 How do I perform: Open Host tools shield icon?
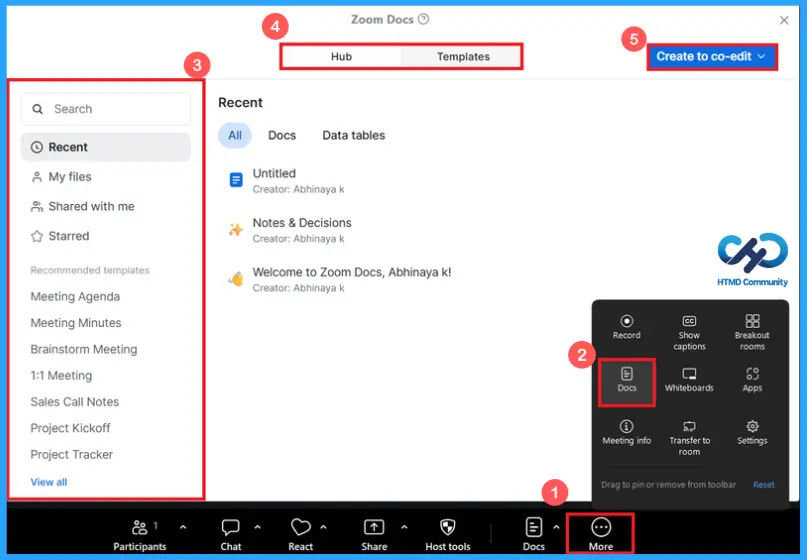448,528
